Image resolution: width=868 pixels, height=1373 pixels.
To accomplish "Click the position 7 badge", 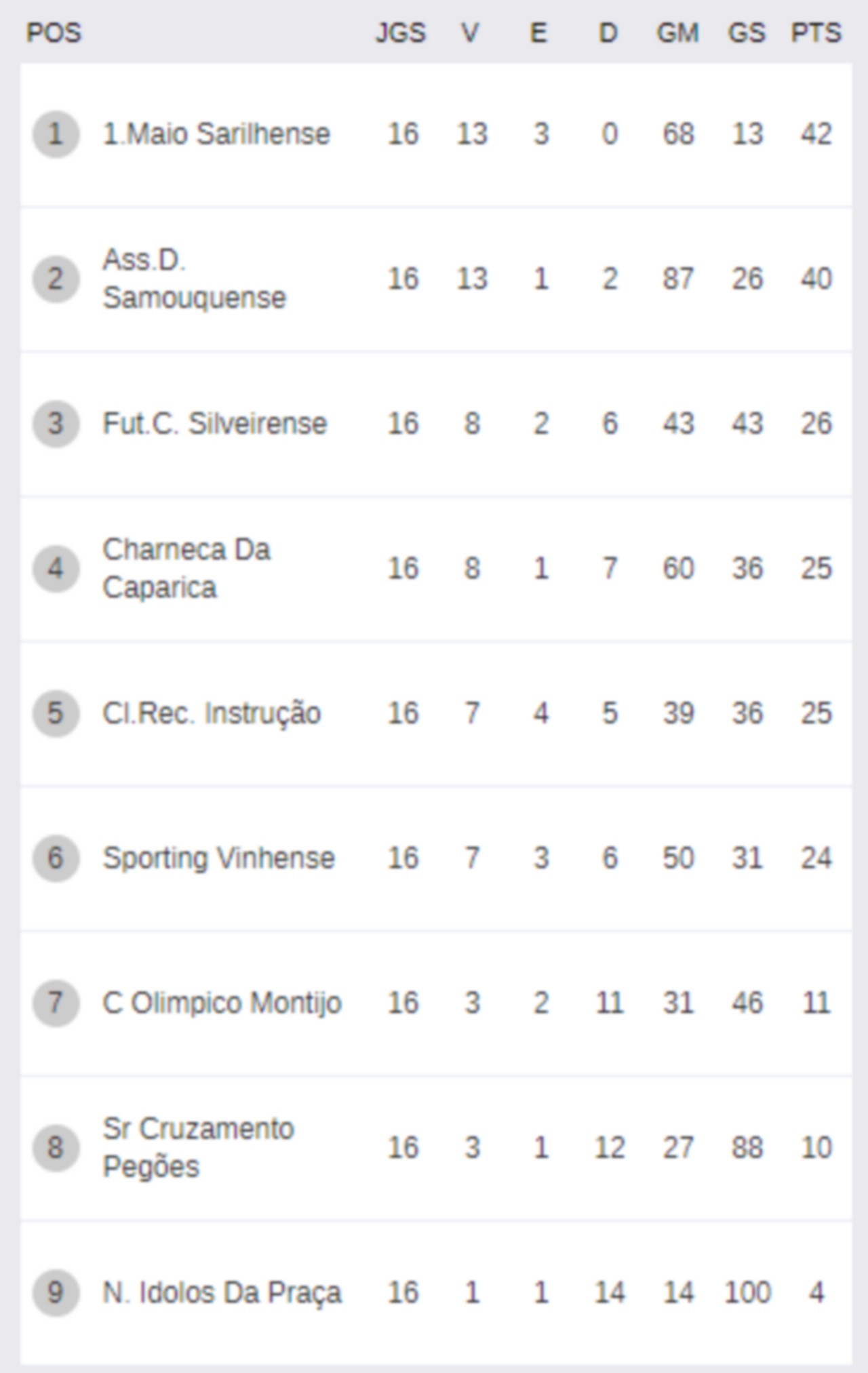I will point(56,1003).
